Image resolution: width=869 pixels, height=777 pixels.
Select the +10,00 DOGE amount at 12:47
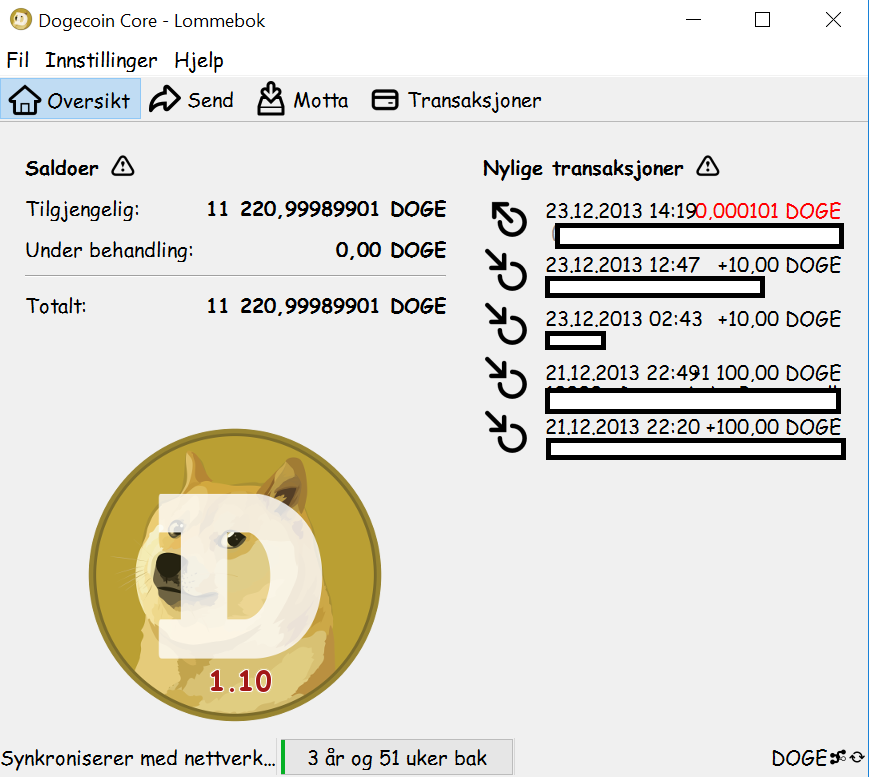point(779,265)
